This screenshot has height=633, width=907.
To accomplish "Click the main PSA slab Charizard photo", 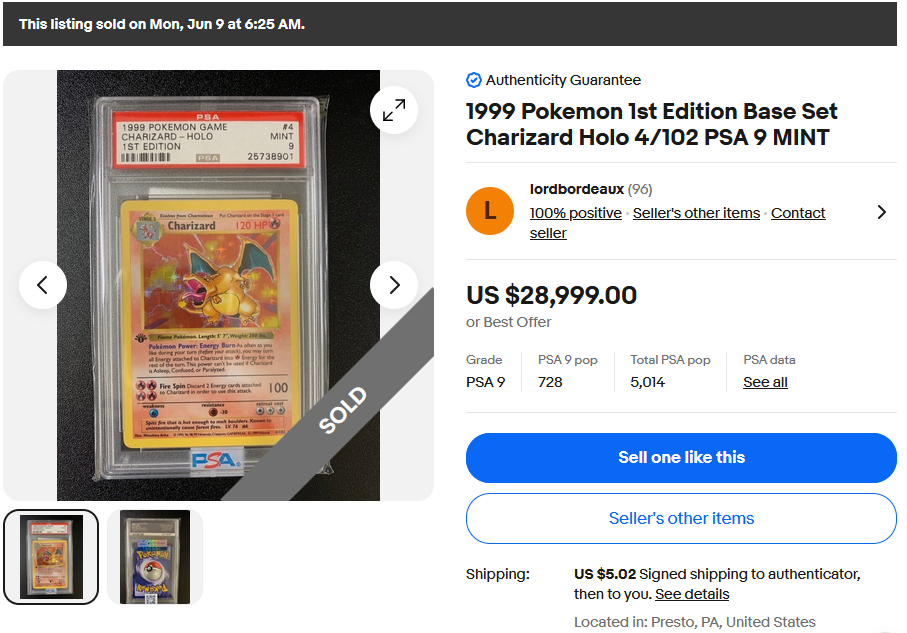I will point(218,285).
